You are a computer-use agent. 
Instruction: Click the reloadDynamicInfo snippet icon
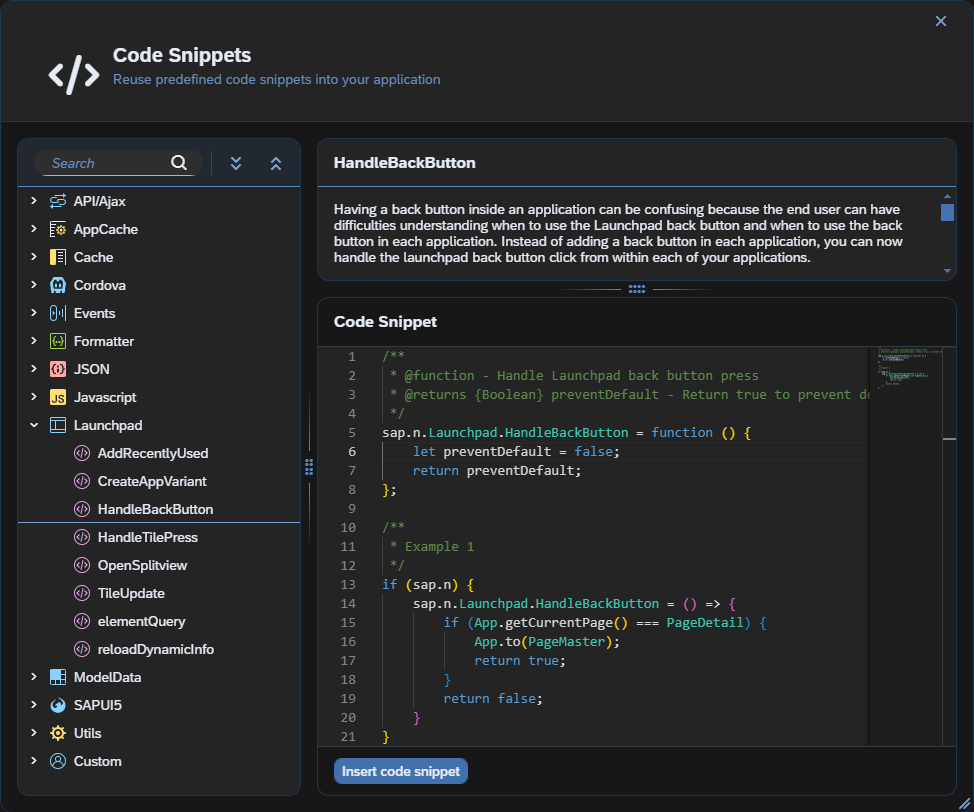coord(82,649)
